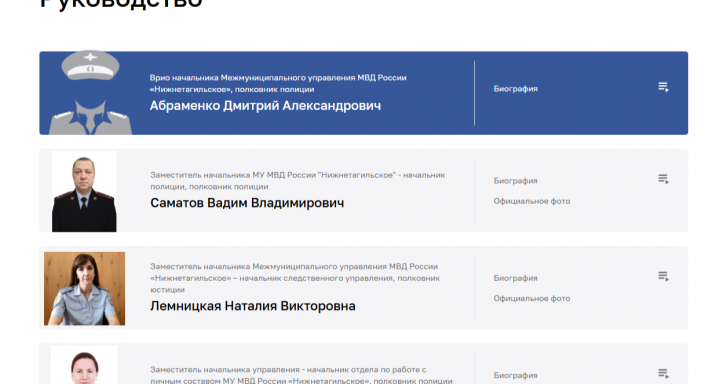Select name Лемницкая Наталия Викторовна
Image resolution: width=705 pixels, height=384 pixels.
tap(253, 306)
